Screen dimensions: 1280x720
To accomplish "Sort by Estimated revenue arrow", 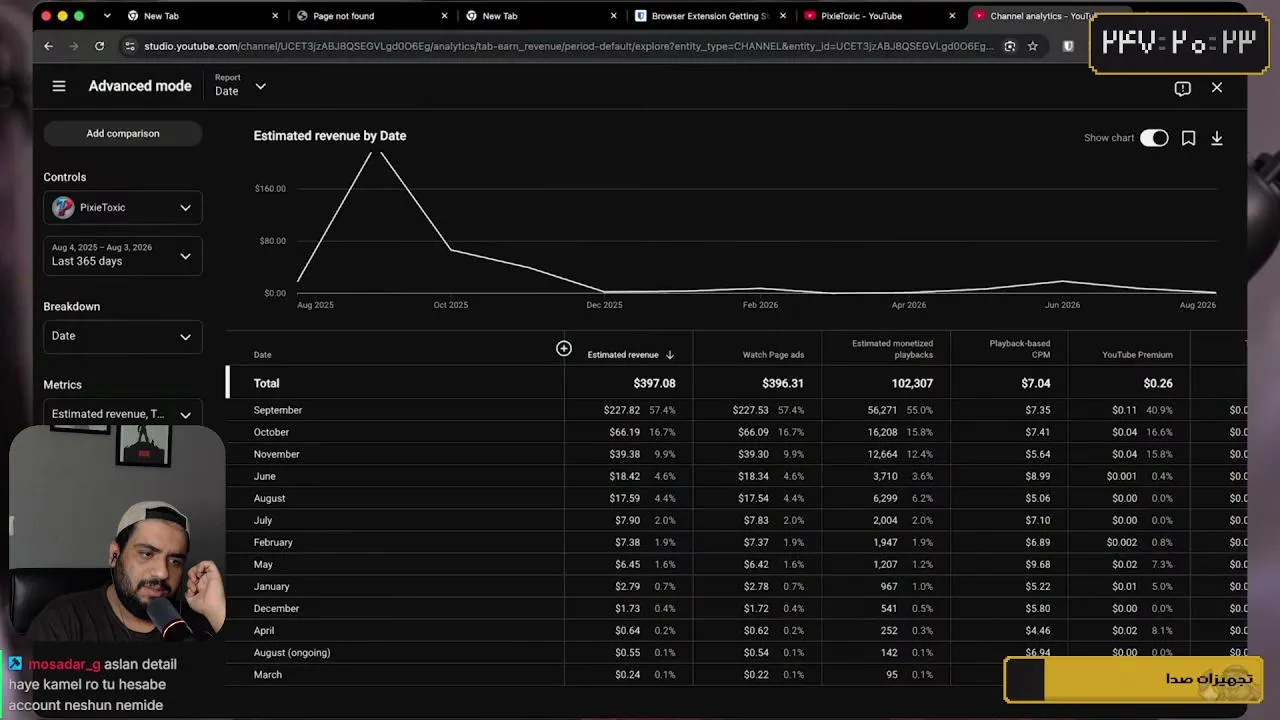I will coord(670,355).
